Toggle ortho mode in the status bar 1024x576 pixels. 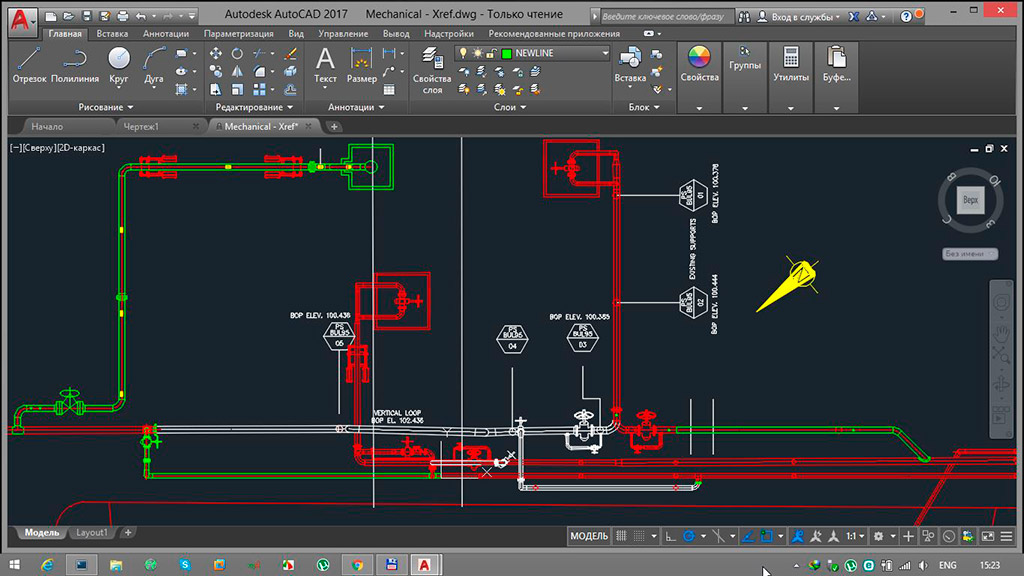670,536
